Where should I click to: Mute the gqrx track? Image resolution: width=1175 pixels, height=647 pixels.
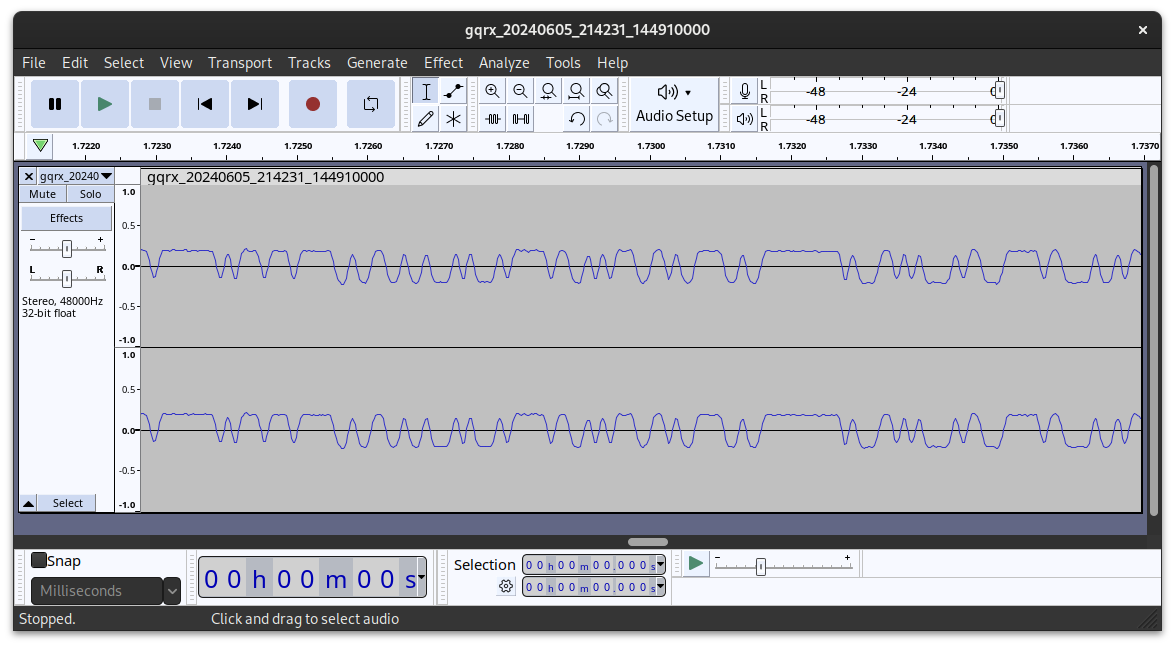[x=43, y=194]
